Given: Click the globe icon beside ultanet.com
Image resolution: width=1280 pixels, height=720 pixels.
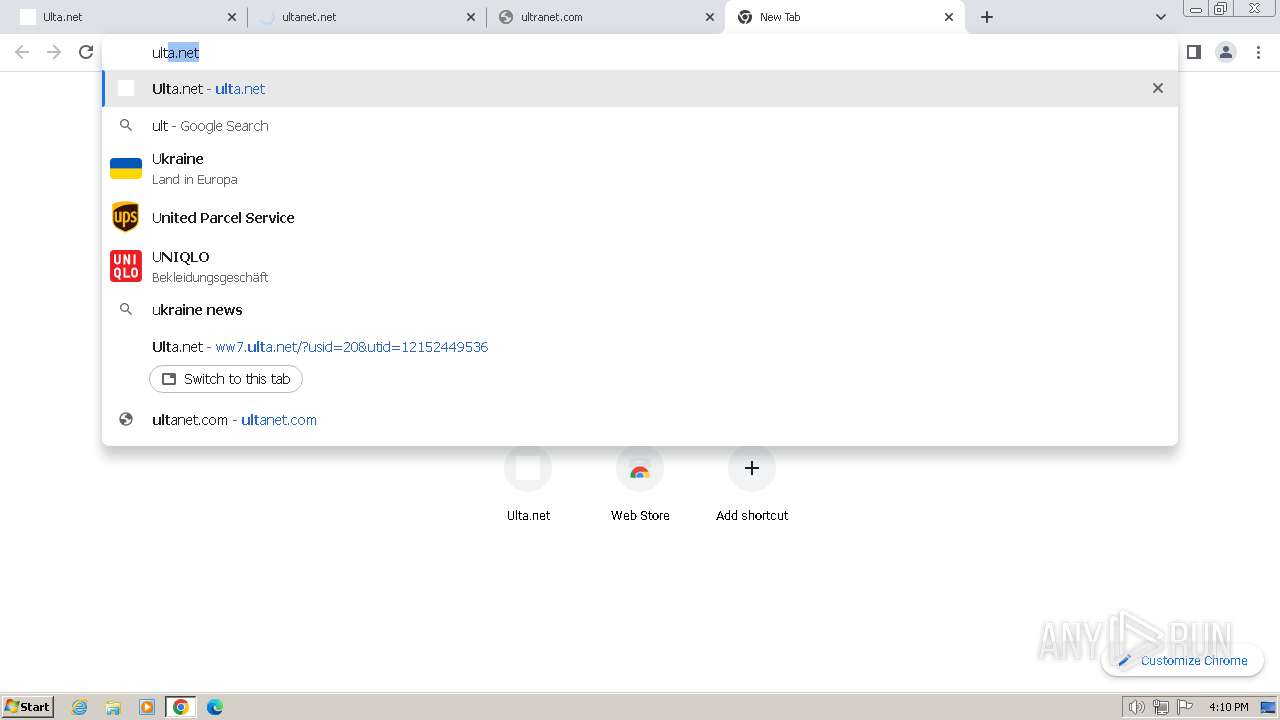Looking at the screenshot, I should [x=126, y=420].
